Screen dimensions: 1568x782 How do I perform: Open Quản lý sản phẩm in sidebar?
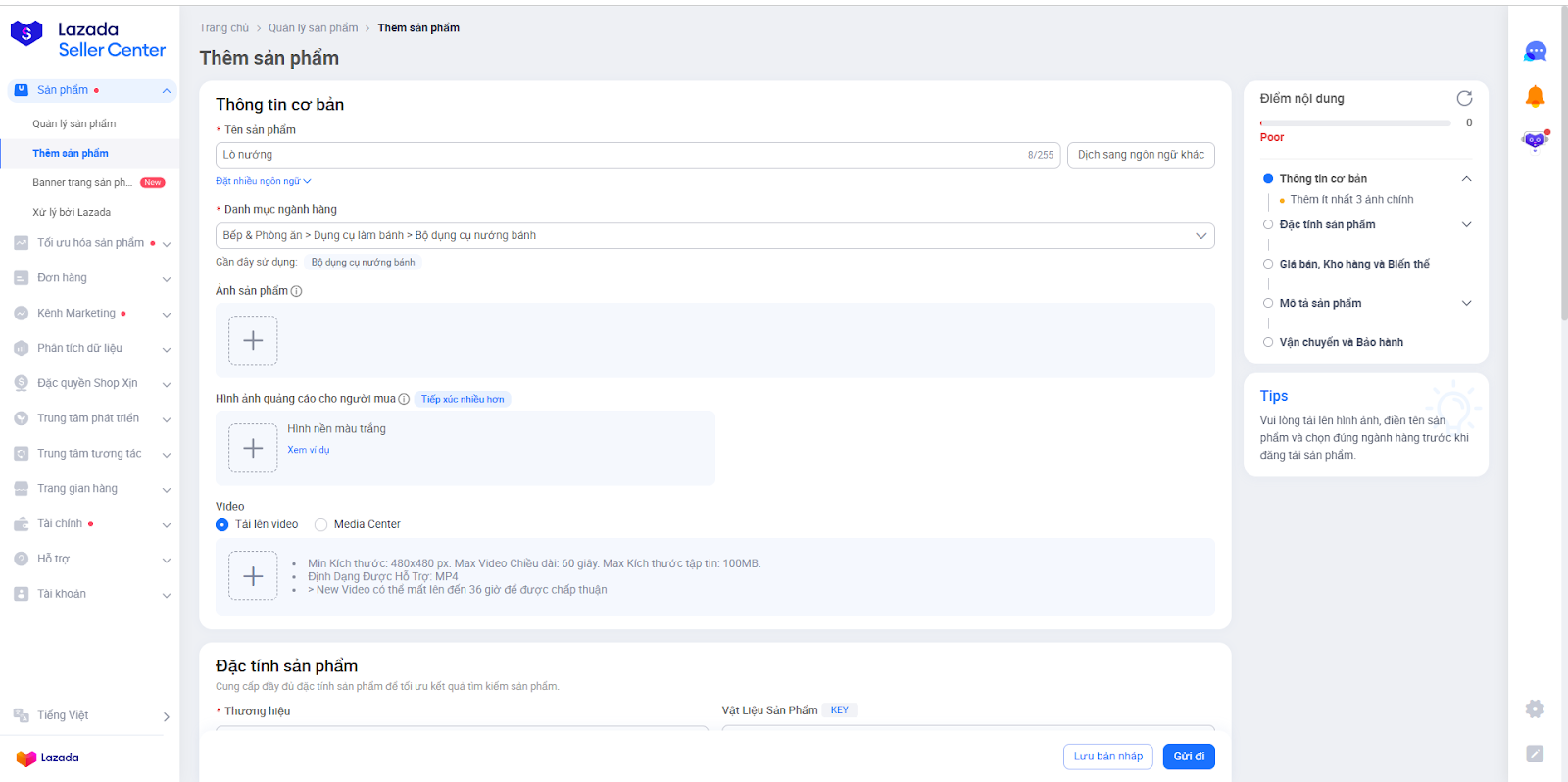point(73,123)
